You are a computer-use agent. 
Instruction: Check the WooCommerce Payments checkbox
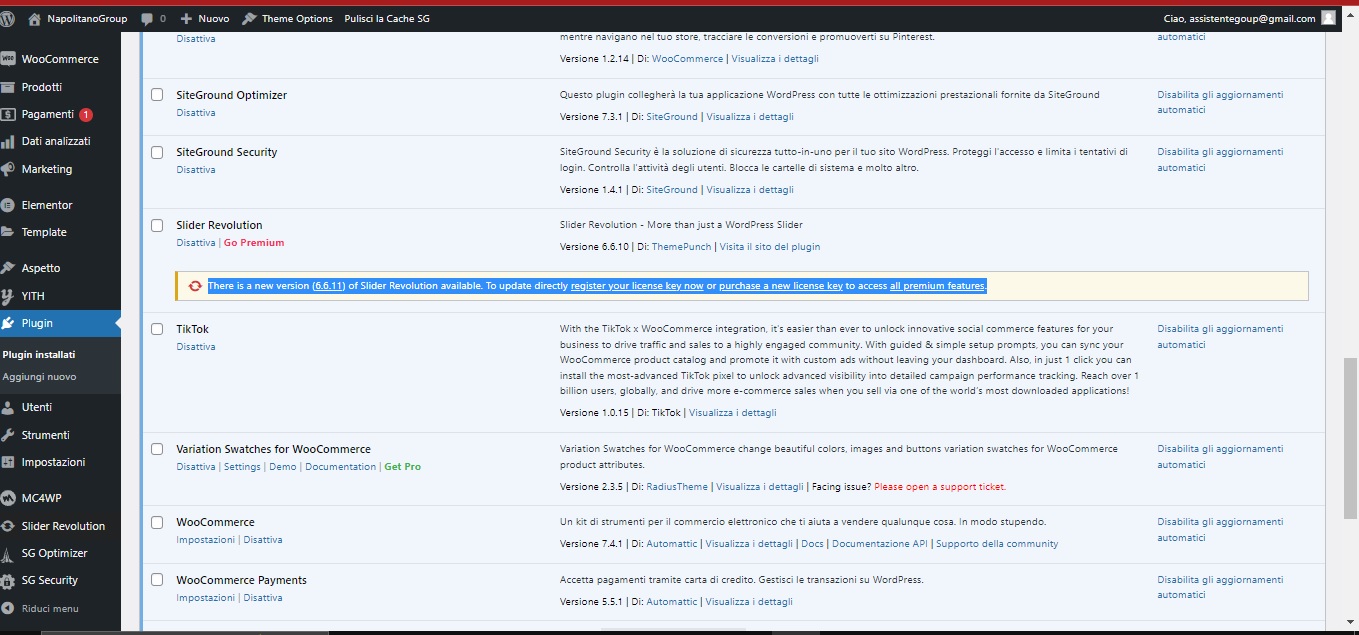[x=157, y=580]
